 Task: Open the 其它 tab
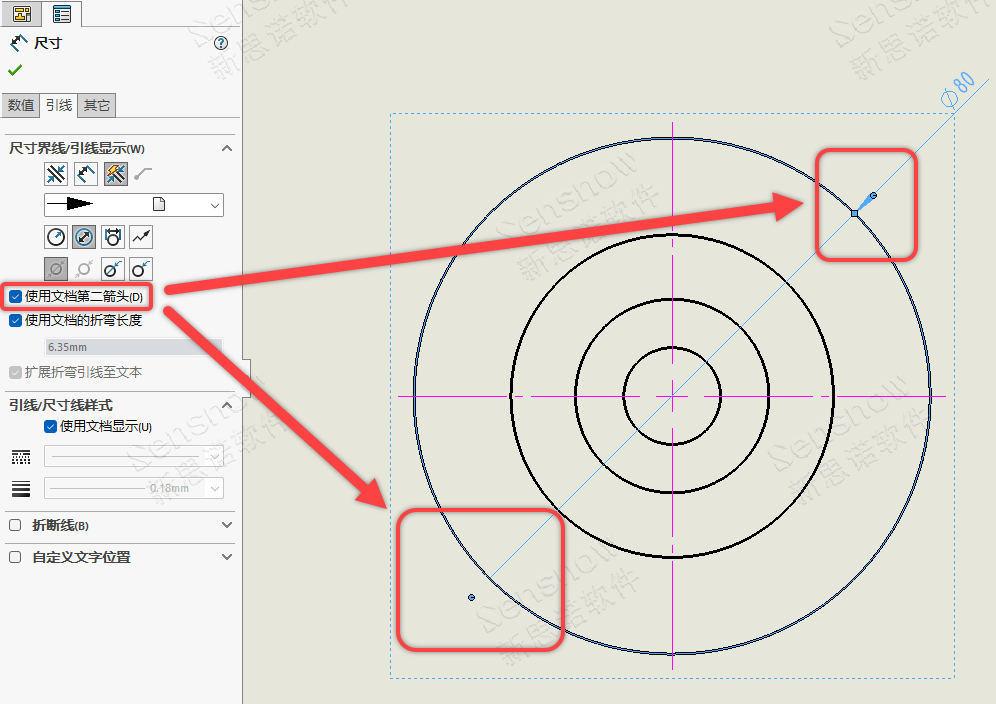[x=97, y=105]
